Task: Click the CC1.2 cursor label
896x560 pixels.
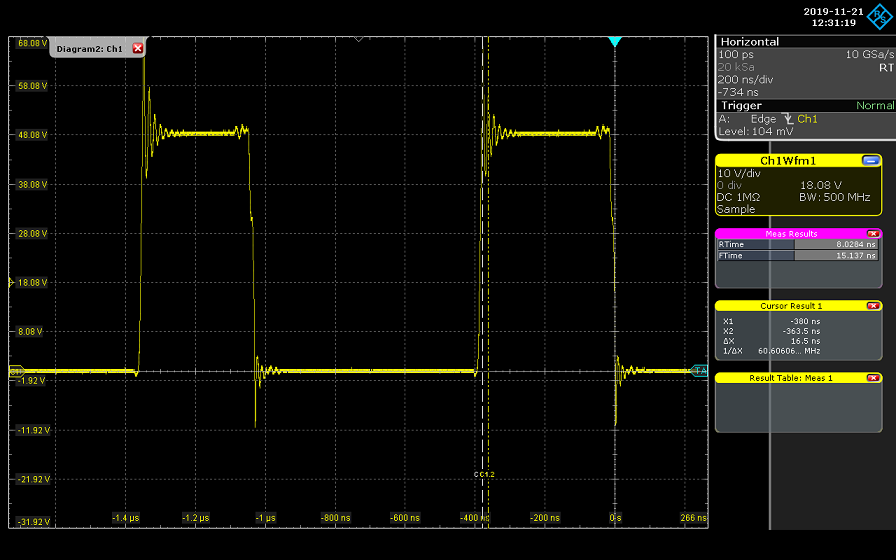Action: tap(484, 474)
